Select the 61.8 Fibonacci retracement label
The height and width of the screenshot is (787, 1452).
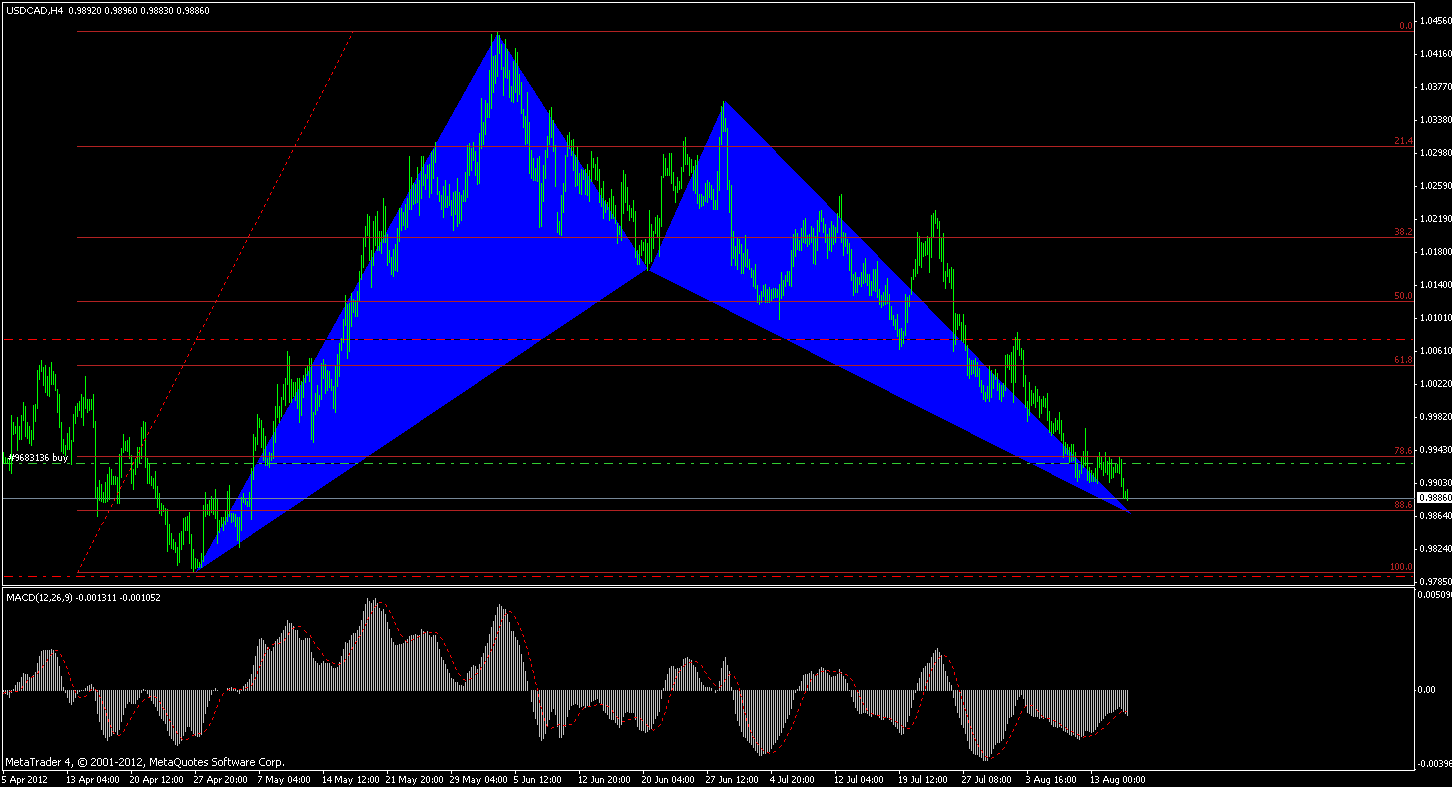pyautogui.click(x=1403, y=359)
